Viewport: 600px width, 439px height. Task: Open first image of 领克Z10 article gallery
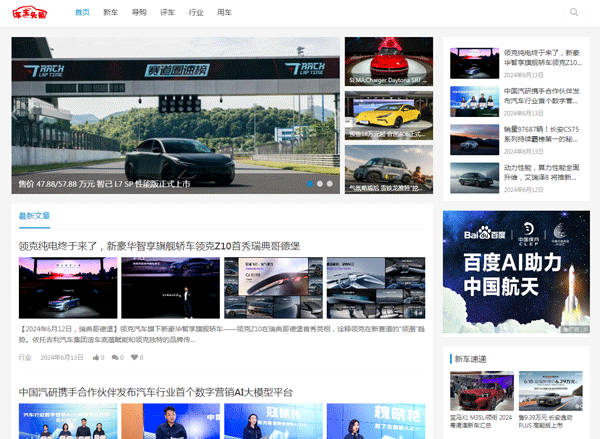[x=68, y=288]
